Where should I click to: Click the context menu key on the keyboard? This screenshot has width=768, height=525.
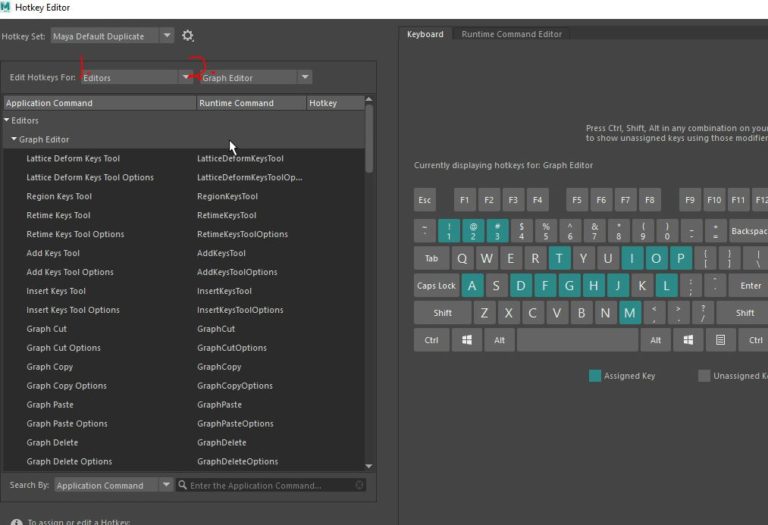point(720,340)
